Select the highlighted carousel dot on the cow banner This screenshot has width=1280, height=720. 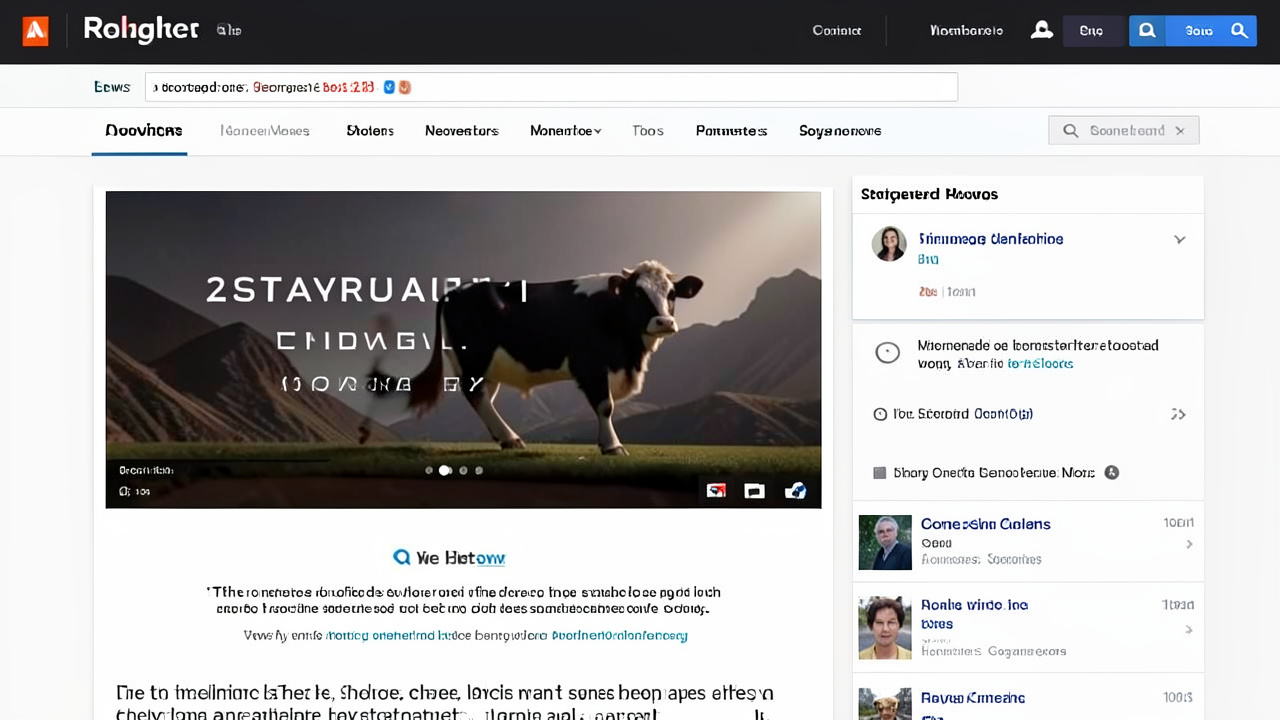pos(445,470)
